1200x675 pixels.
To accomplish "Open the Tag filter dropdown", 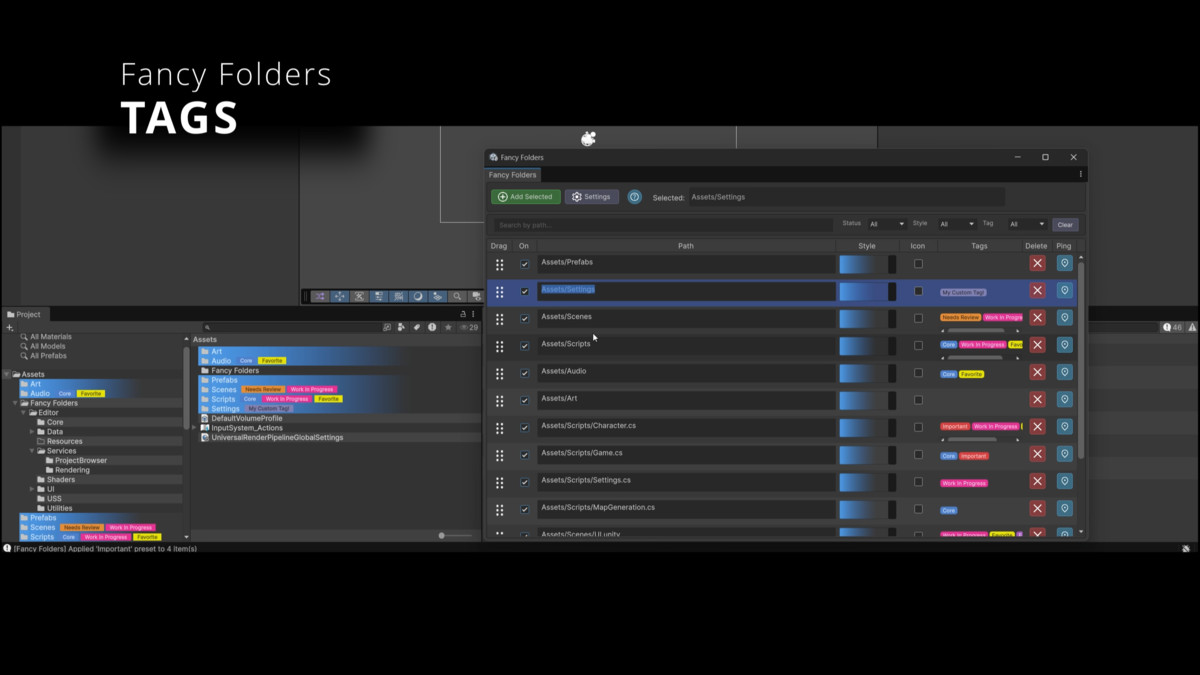I will [1026, 224].
